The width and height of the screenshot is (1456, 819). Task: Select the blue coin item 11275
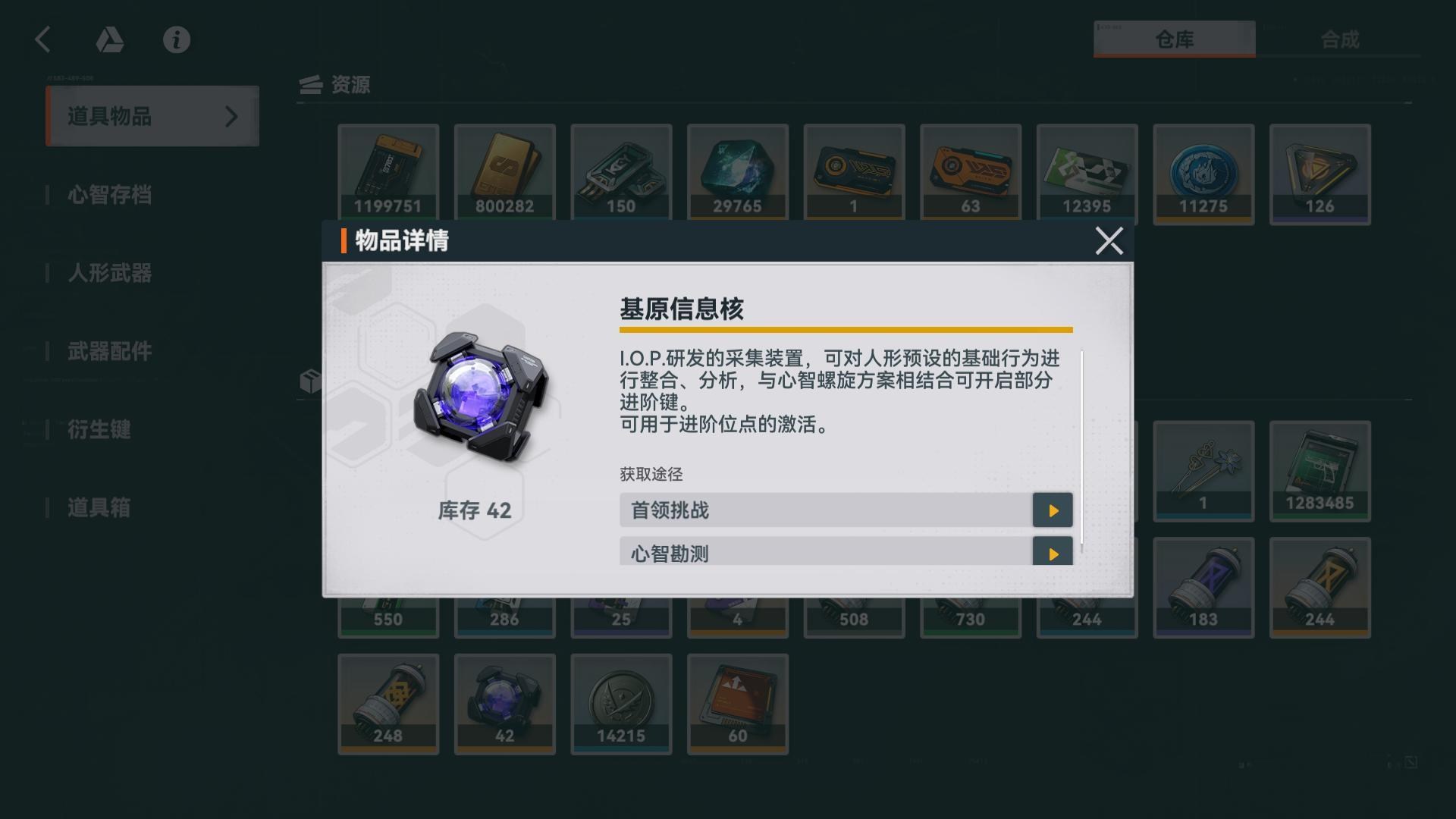coord(1203,174)
